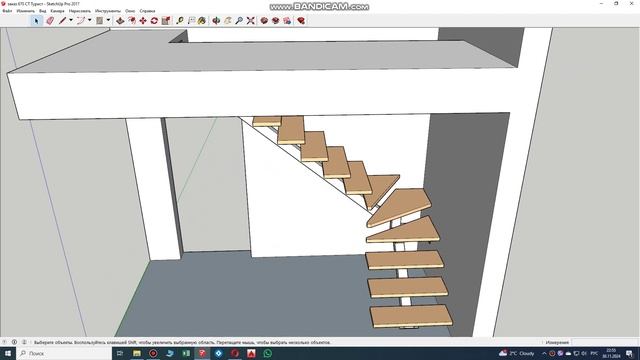The width and height of the screenshot is (640, 360).
Task: Open the Cloudy weather widget
Action: pyautogui.click(x=517, y=353)
